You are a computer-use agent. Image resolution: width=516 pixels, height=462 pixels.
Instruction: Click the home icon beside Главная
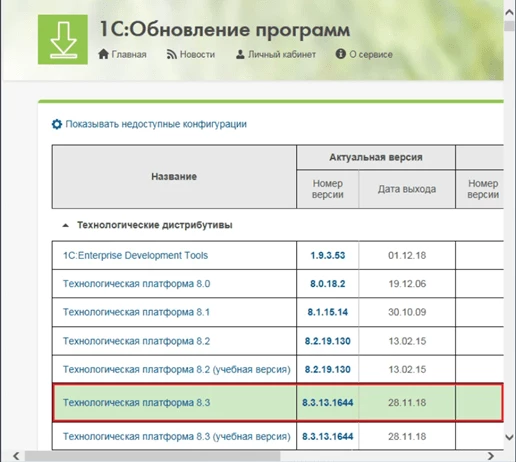click(x=103, y=54)
